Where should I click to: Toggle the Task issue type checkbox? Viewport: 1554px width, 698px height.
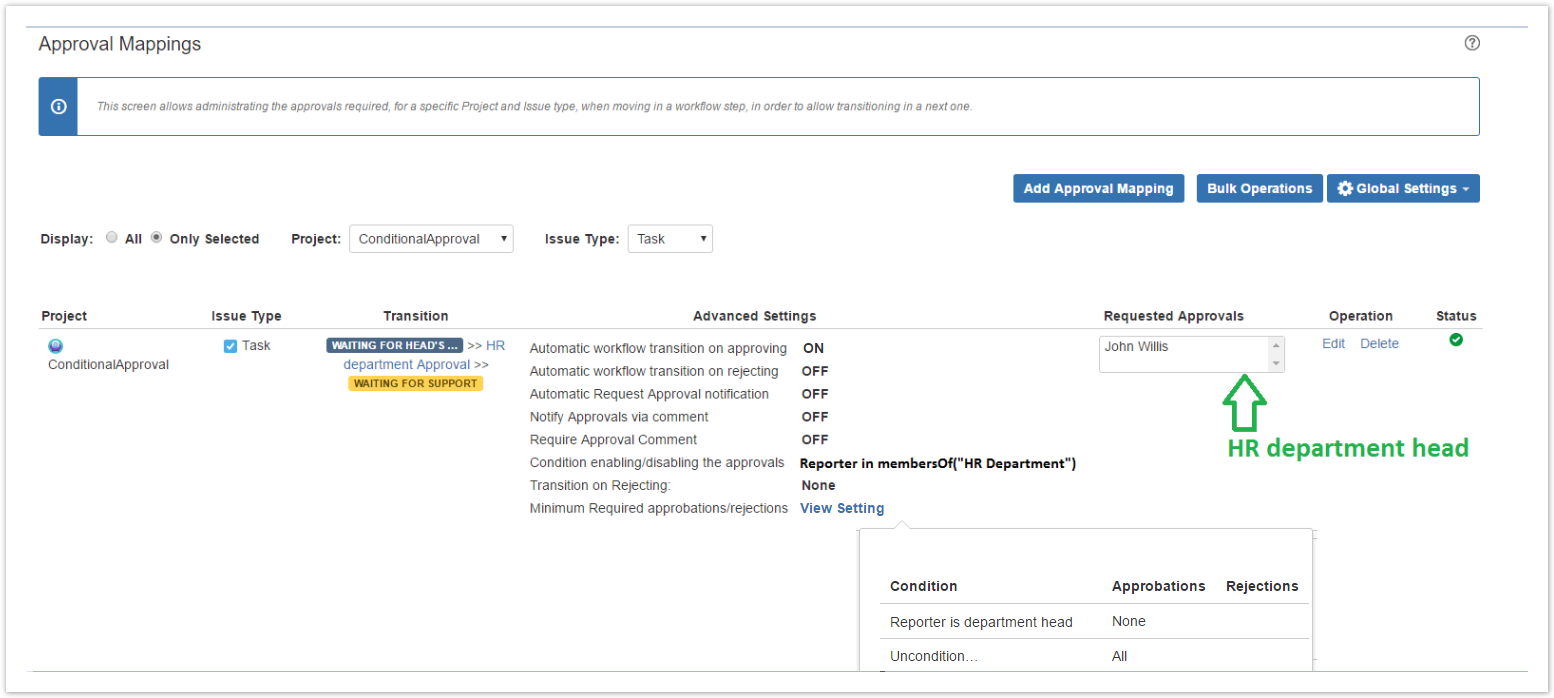tap(230, 346)
